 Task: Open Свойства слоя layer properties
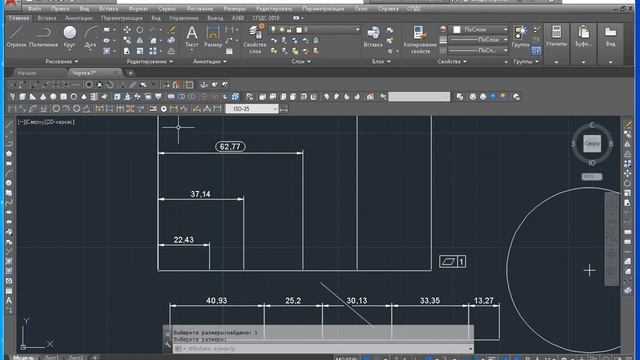(x=255, y=39)
